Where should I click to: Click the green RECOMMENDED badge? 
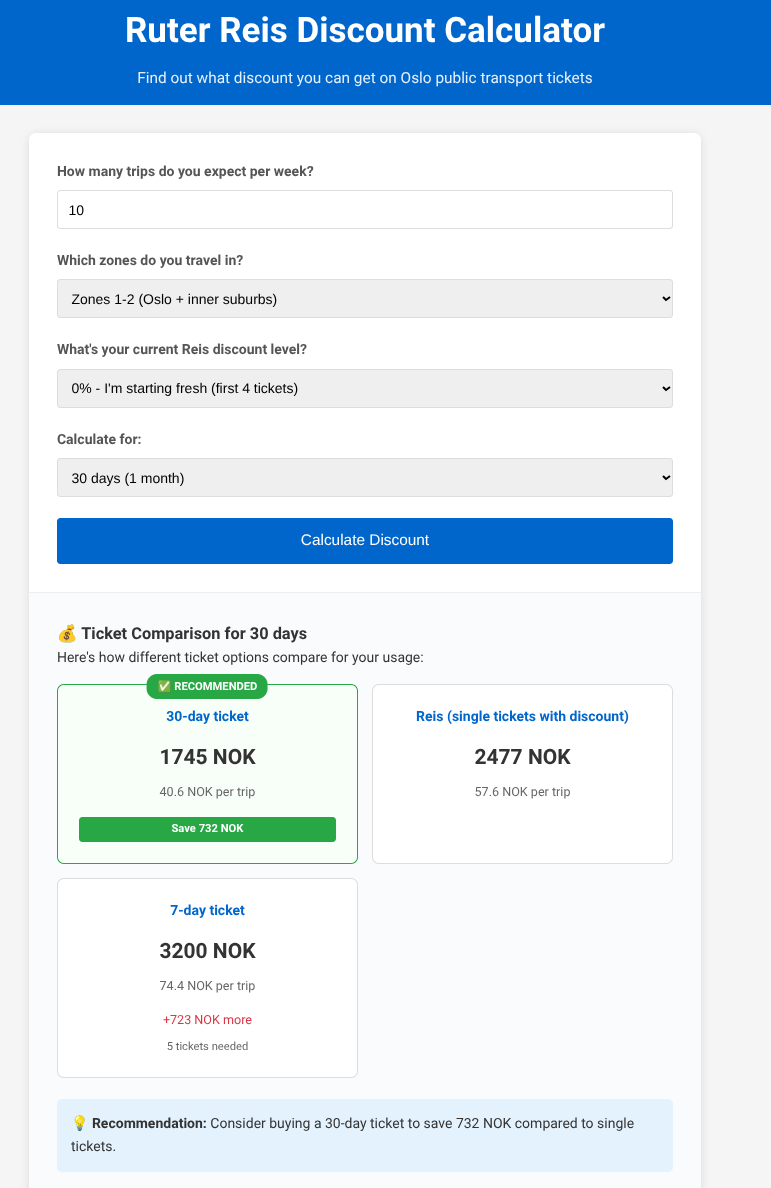(207, 686)
